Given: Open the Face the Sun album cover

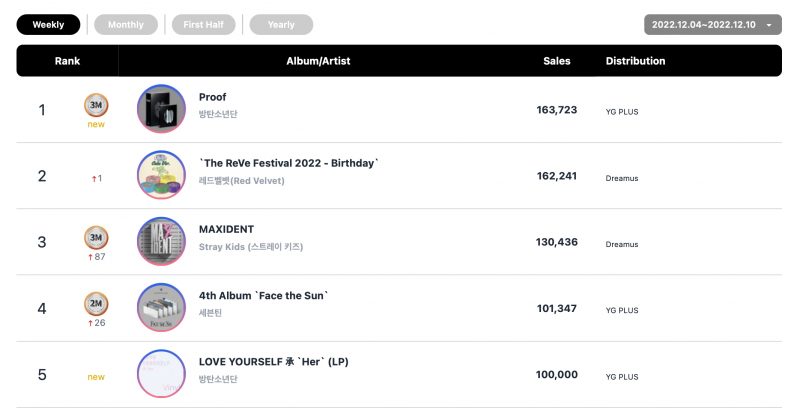Looking at the screenshot, I should (161, 308).
